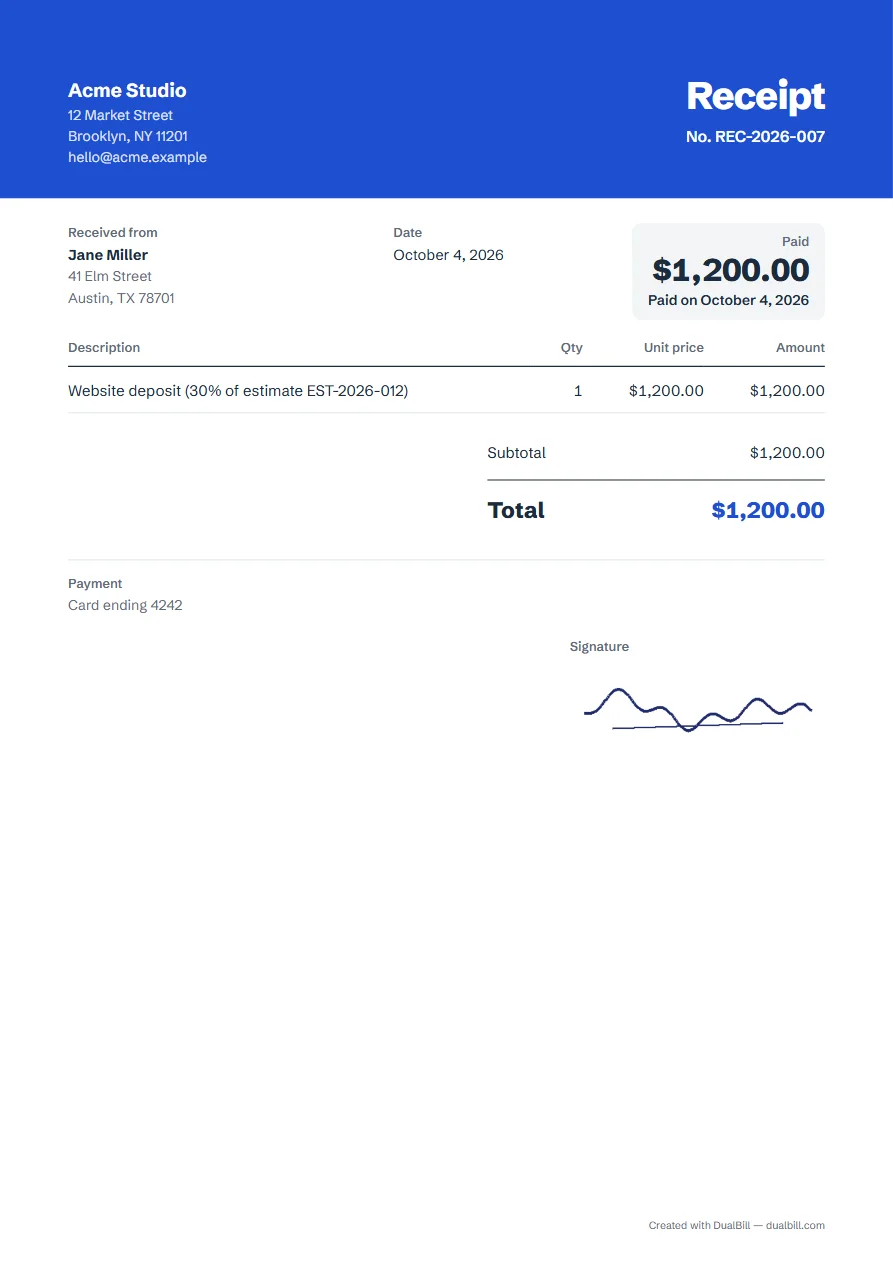Click the Subtotal value $1,200.00
The width and height of the screenshot is (893, 1263).
coord(787,453)
